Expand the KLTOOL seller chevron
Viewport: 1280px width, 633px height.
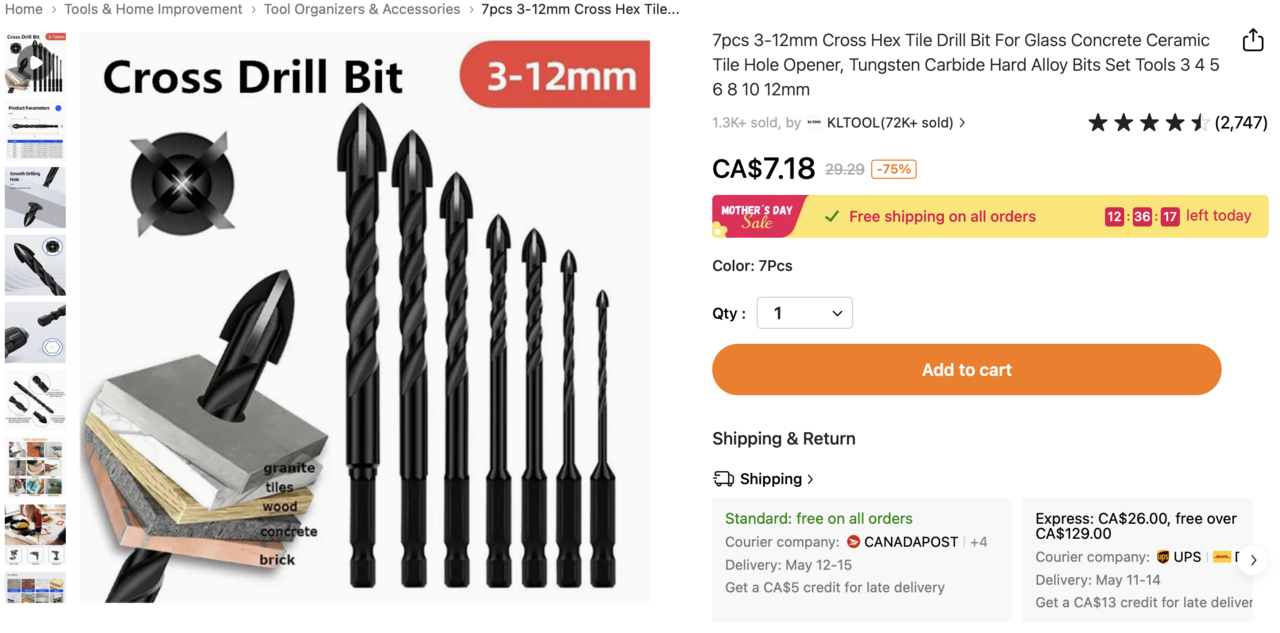[962, 123]
